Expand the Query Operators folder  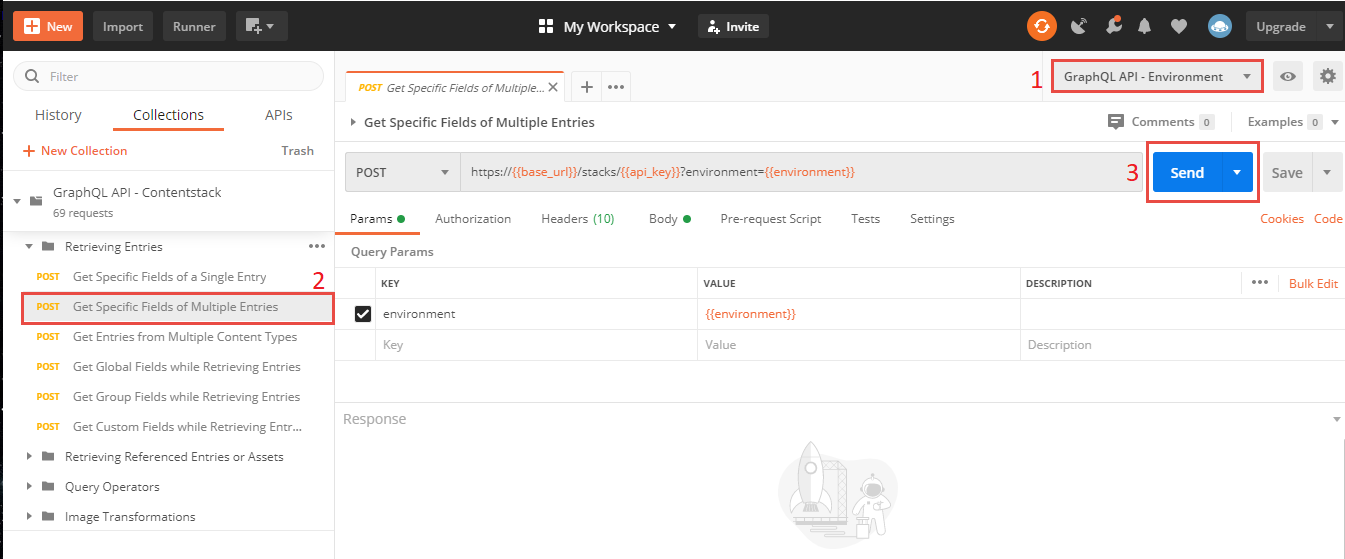pyautogui.click(x=30, y=487)
